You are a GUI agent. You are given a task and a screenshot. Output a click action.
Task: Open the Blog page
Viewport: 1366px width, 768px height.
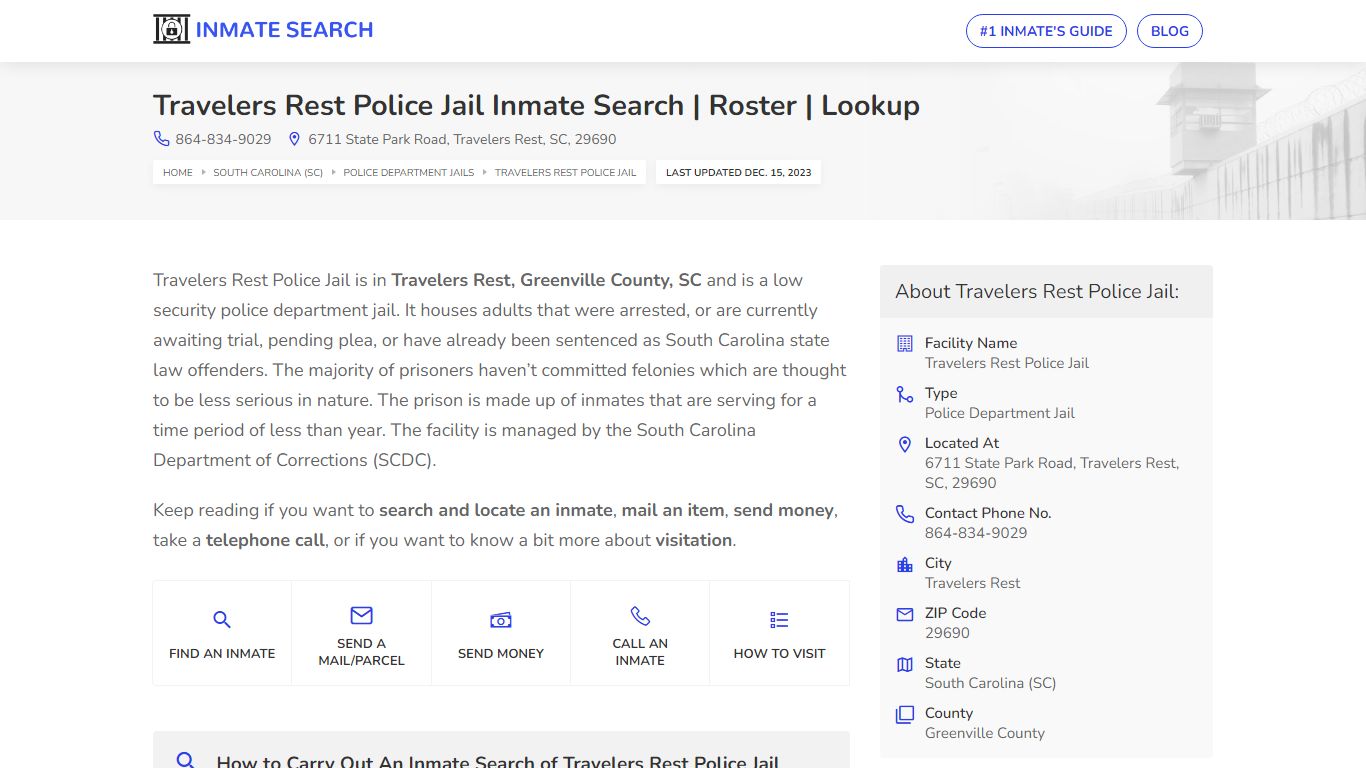pos(1169,31)
